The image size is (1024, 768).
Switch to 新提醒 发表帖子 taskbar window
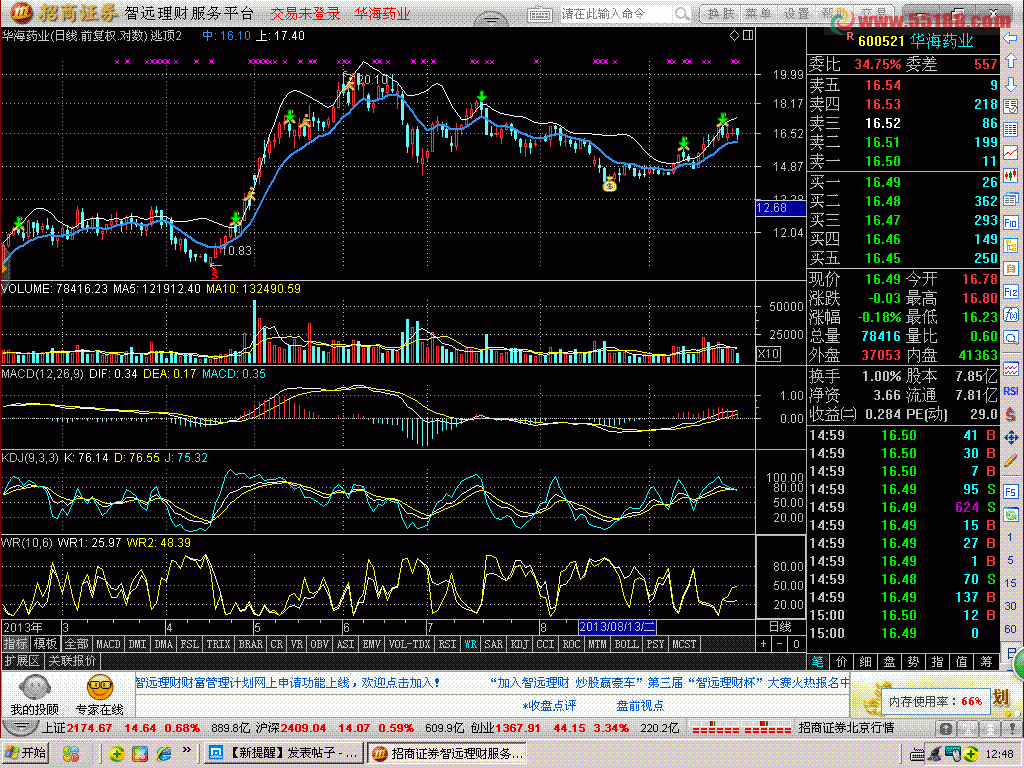click(283, 753)
